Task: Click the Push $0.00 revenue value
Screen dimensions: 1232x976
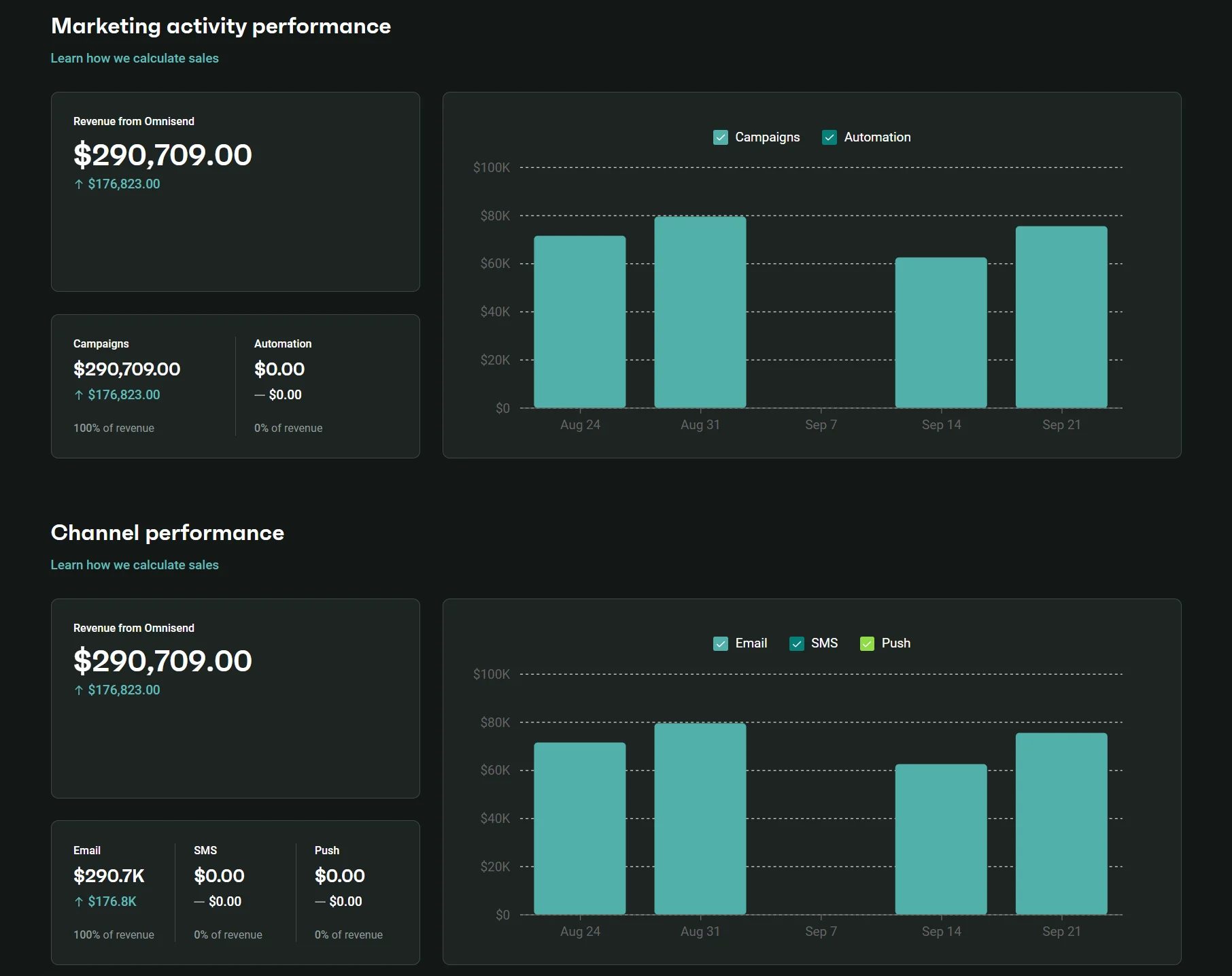Action: point(340,876)
